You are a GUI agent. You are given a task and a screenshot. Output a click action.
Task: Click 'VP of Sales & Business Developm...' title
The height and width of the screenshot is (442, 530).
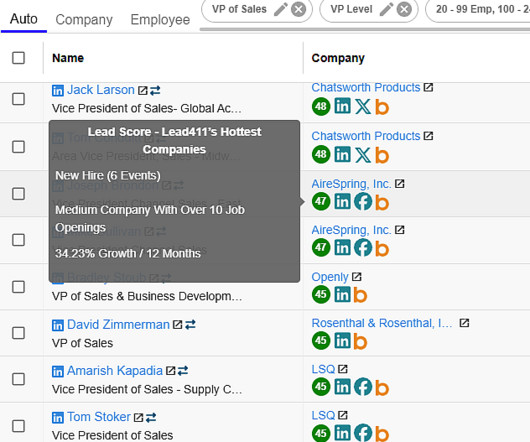[147, 296]
